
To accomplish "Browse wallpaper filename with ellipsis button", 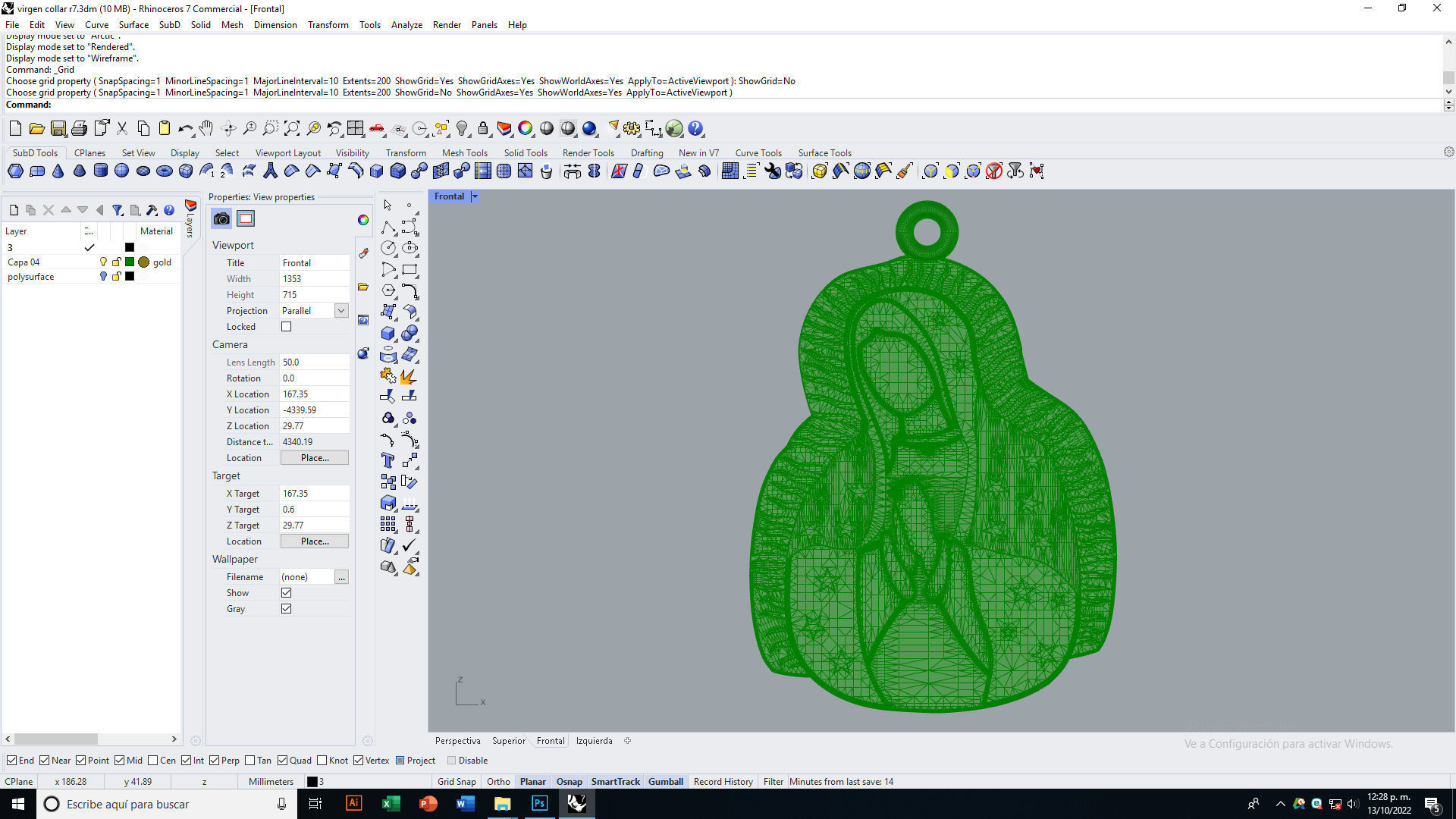I will point(341,577).
